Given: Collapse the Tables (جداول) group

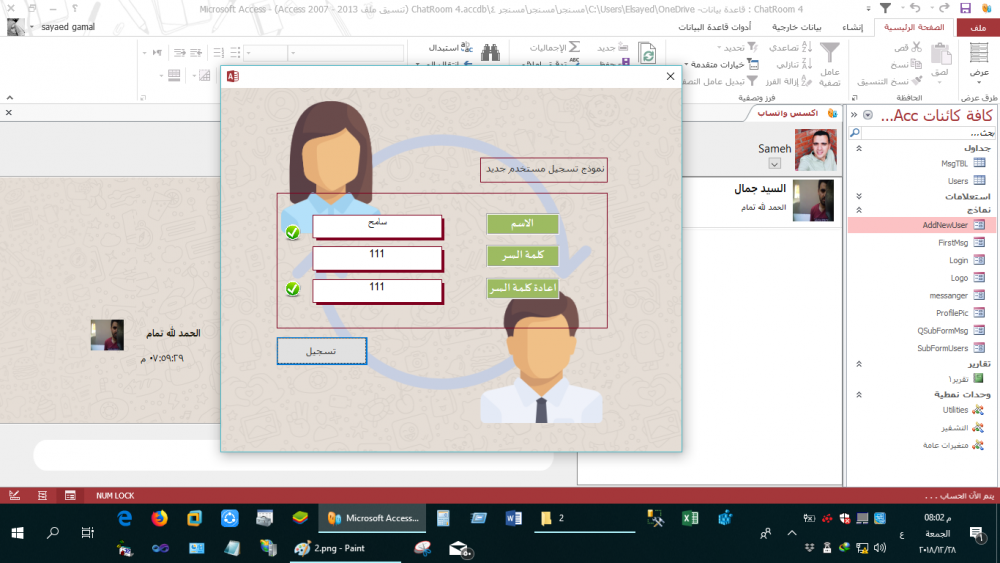Looking at the screenshot, I should [x=858, y=148].
